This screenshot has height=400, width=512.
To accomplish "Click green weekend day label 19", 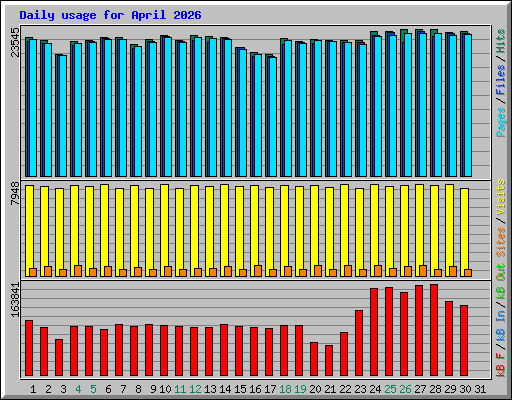I will click(x=300, y=389).
